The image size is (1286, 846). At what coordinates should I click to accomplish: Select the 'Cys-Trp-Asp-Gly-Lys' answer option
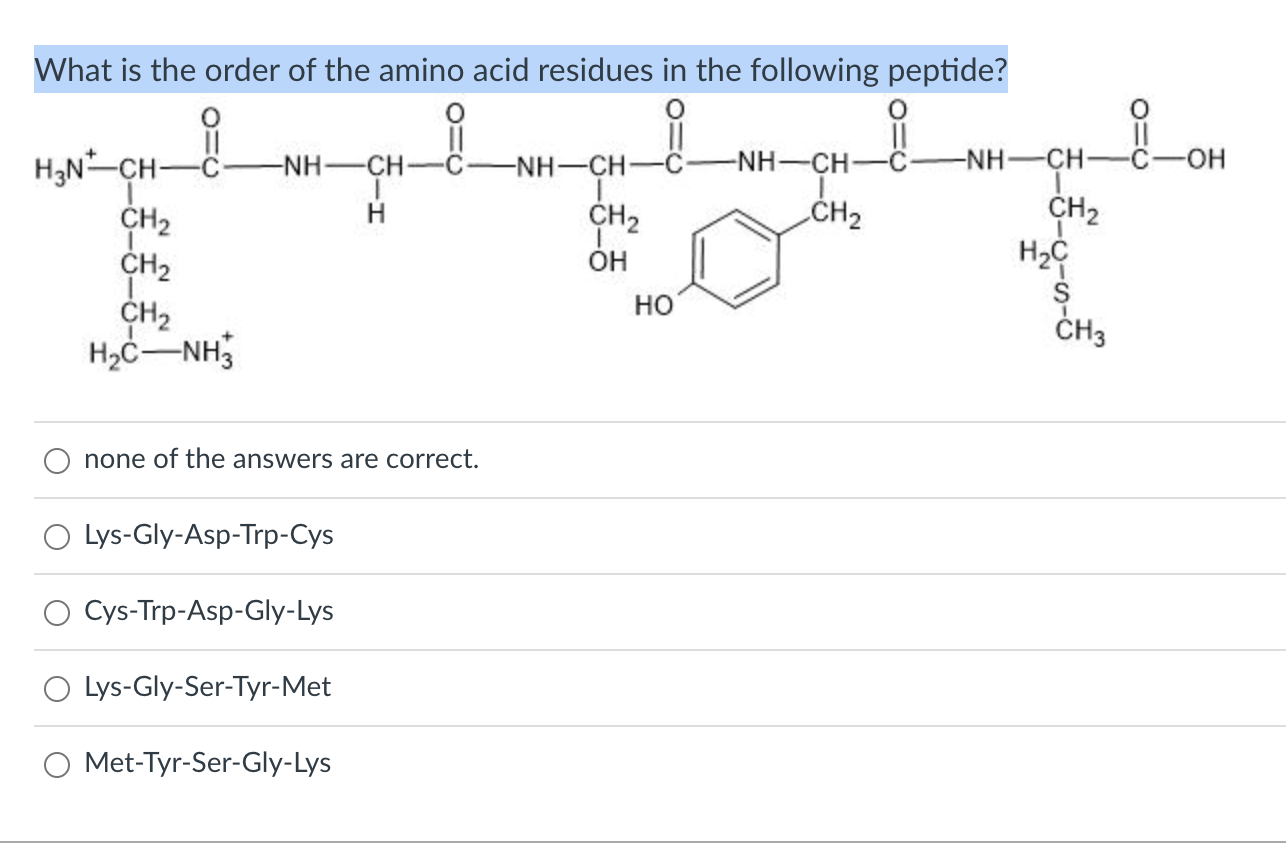[57, 612]
